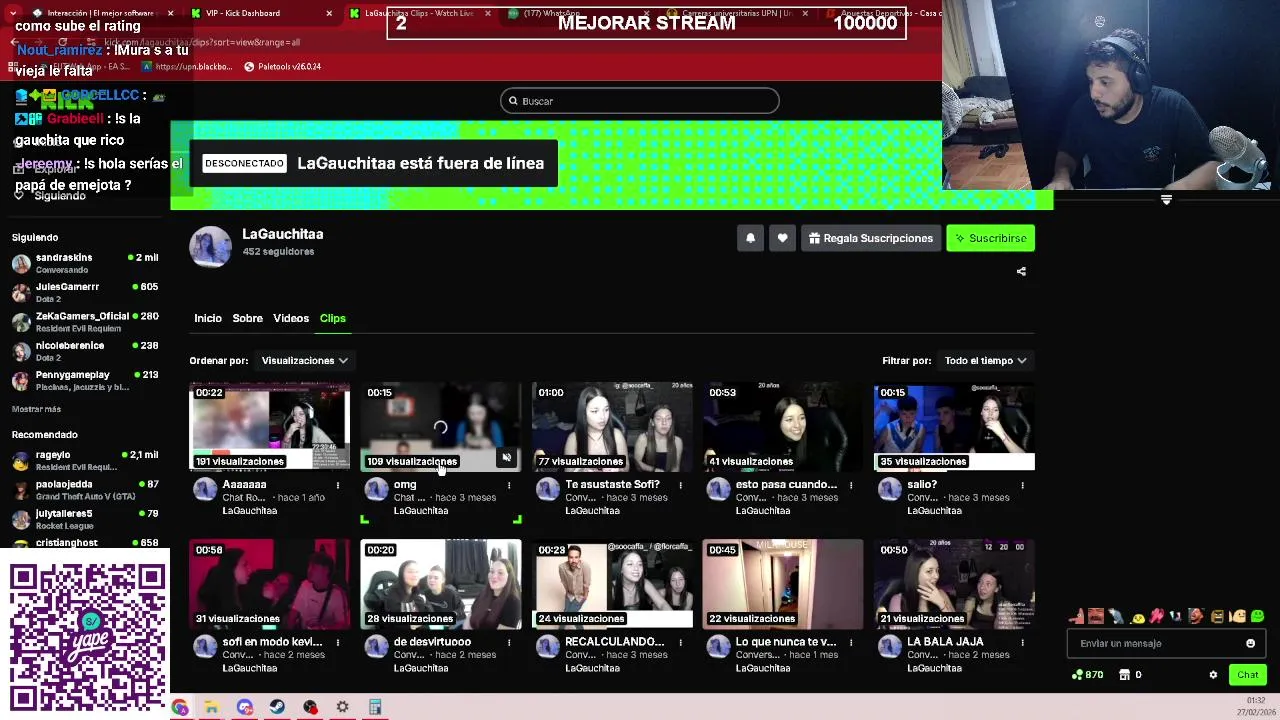Screen dimensions: 1280x720
Task: Click the notification bell icon for LaGauchitaa
Action: tap(750, 238)
